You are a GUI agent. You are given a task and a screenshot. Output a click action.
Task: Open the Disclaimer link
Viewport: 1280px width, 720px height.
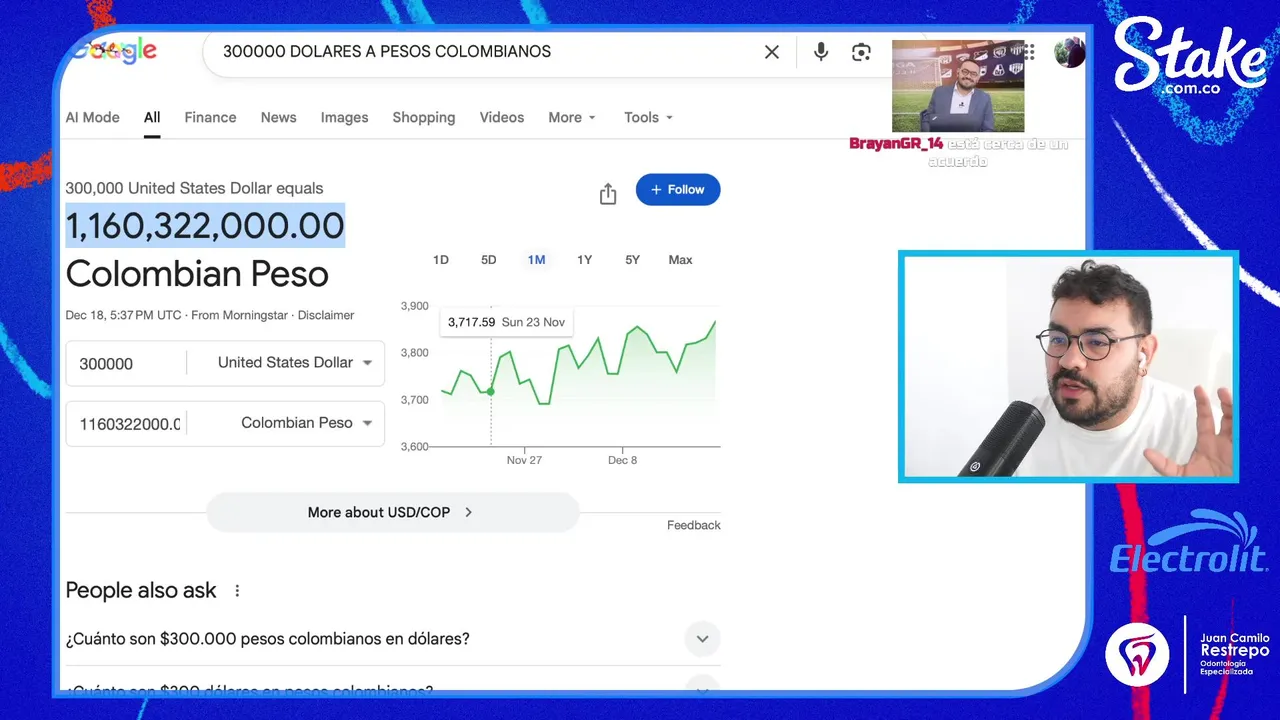pyautogui.click(x=326, y=315)
